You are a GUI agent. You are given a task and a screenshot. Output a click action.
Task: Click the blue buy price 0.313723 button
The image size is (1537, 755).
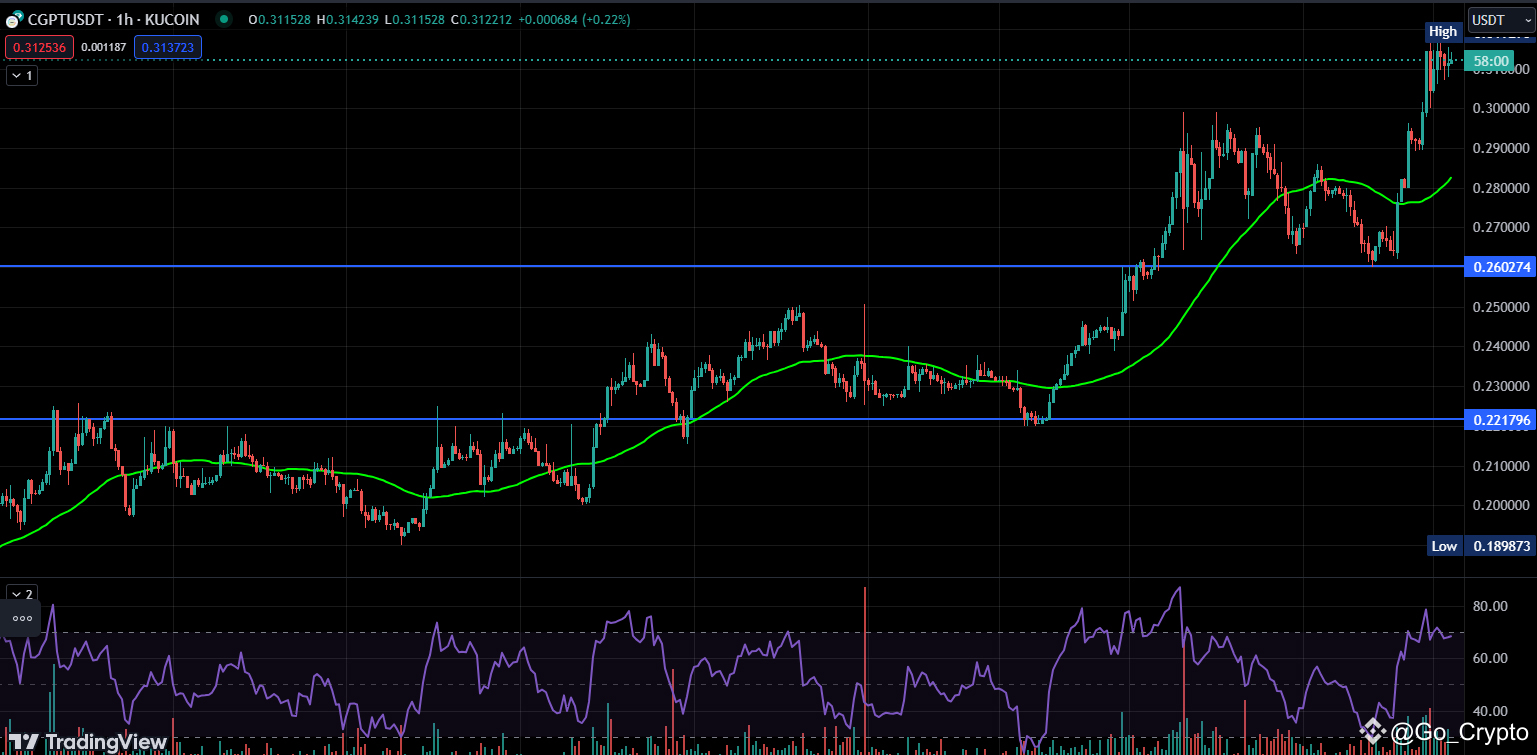[168, 47]
